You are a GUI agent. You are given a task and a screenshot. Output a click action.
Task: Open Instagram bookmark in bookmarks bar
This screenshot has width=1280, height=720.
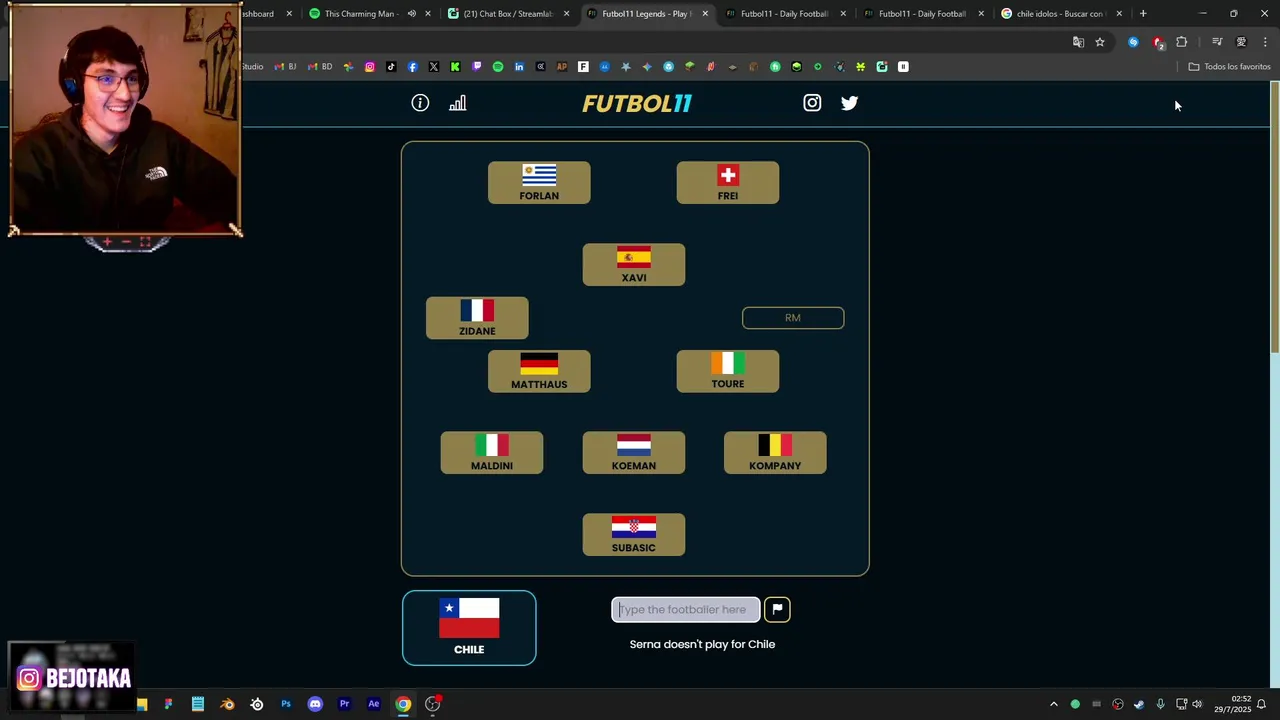tap(370, 67)
